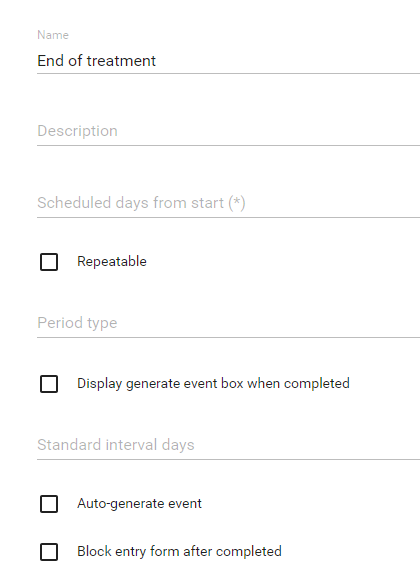Click 'Block entry form after completed' text

179,551
